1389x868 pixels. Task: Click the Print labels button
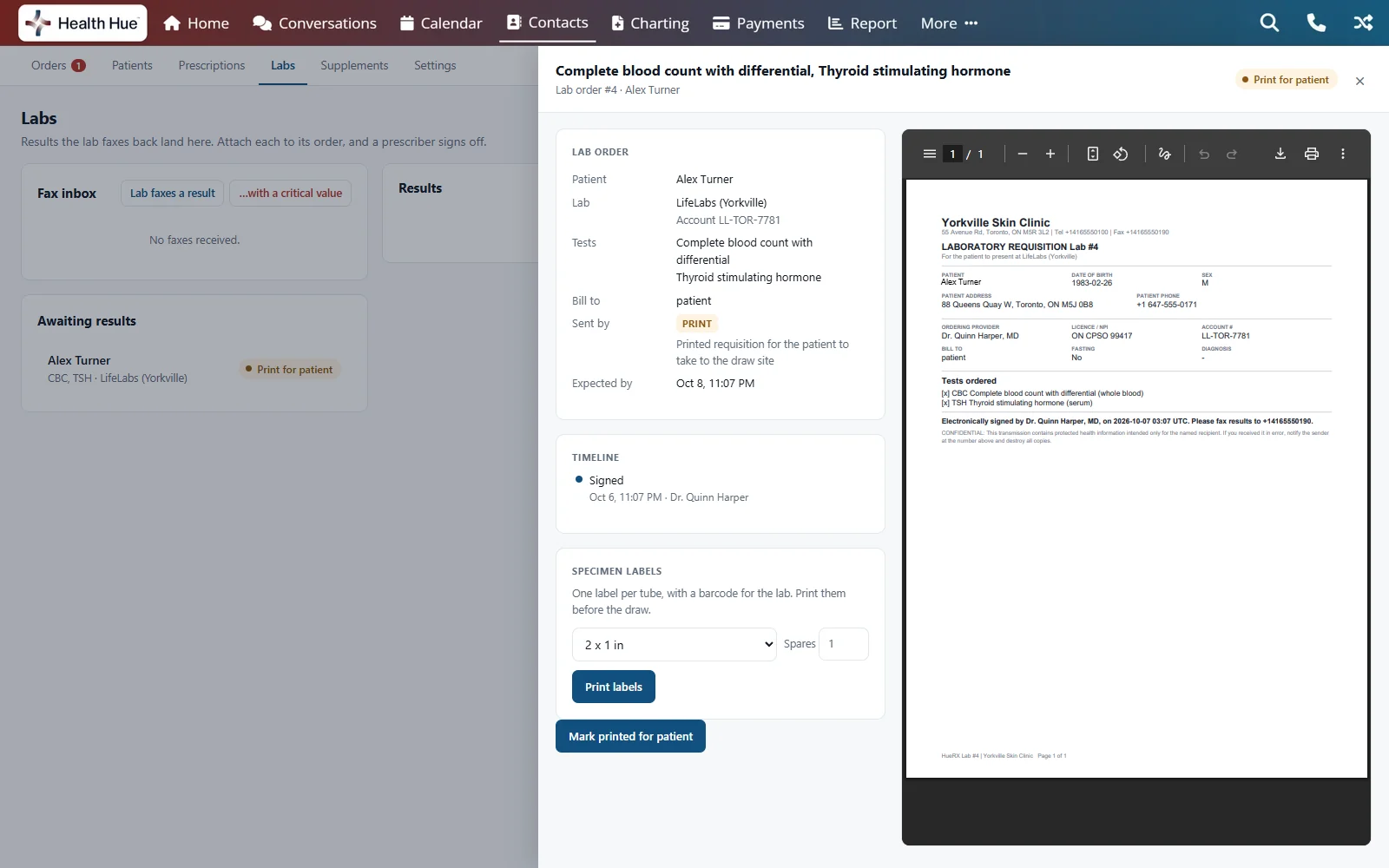click(614, 687)
